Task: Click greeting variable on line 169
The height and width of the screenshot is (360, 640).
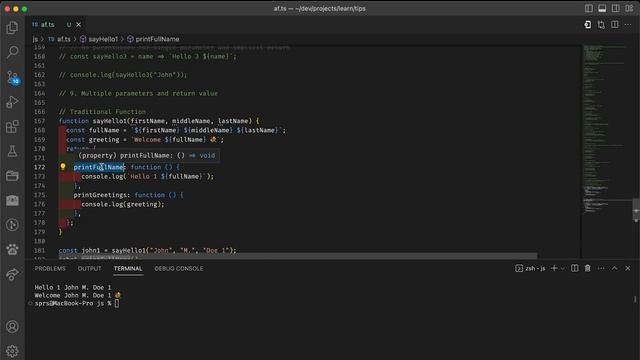Action: point(104,140)
